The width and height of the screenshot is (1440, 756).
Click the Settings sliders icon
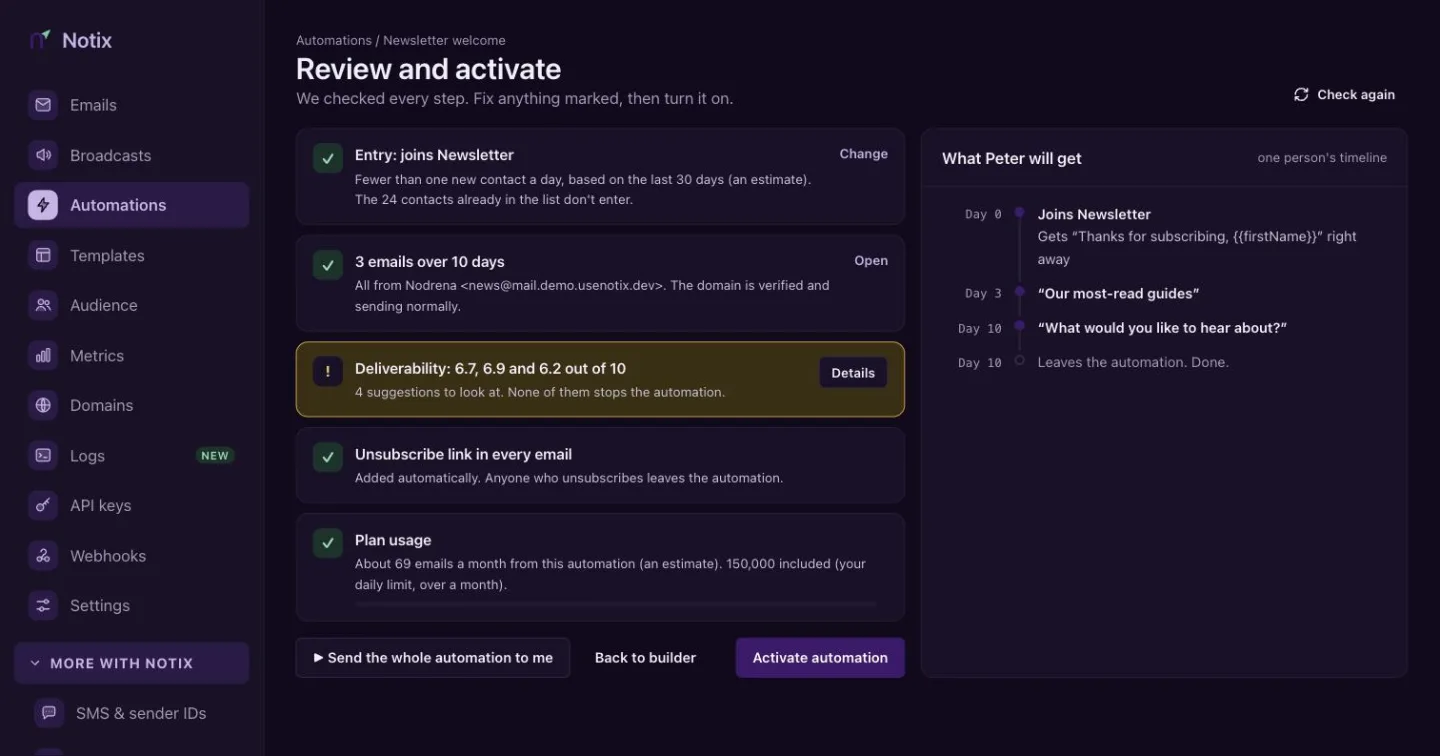pyautogui.click(x=43, y=605)
